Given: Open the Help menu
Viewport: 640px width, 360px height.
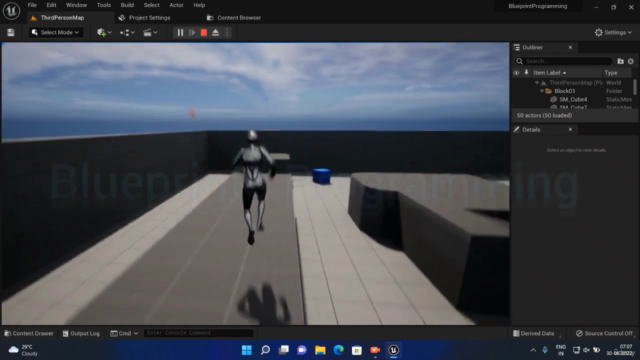Looking at the screenshot, I should pos(199,5).
